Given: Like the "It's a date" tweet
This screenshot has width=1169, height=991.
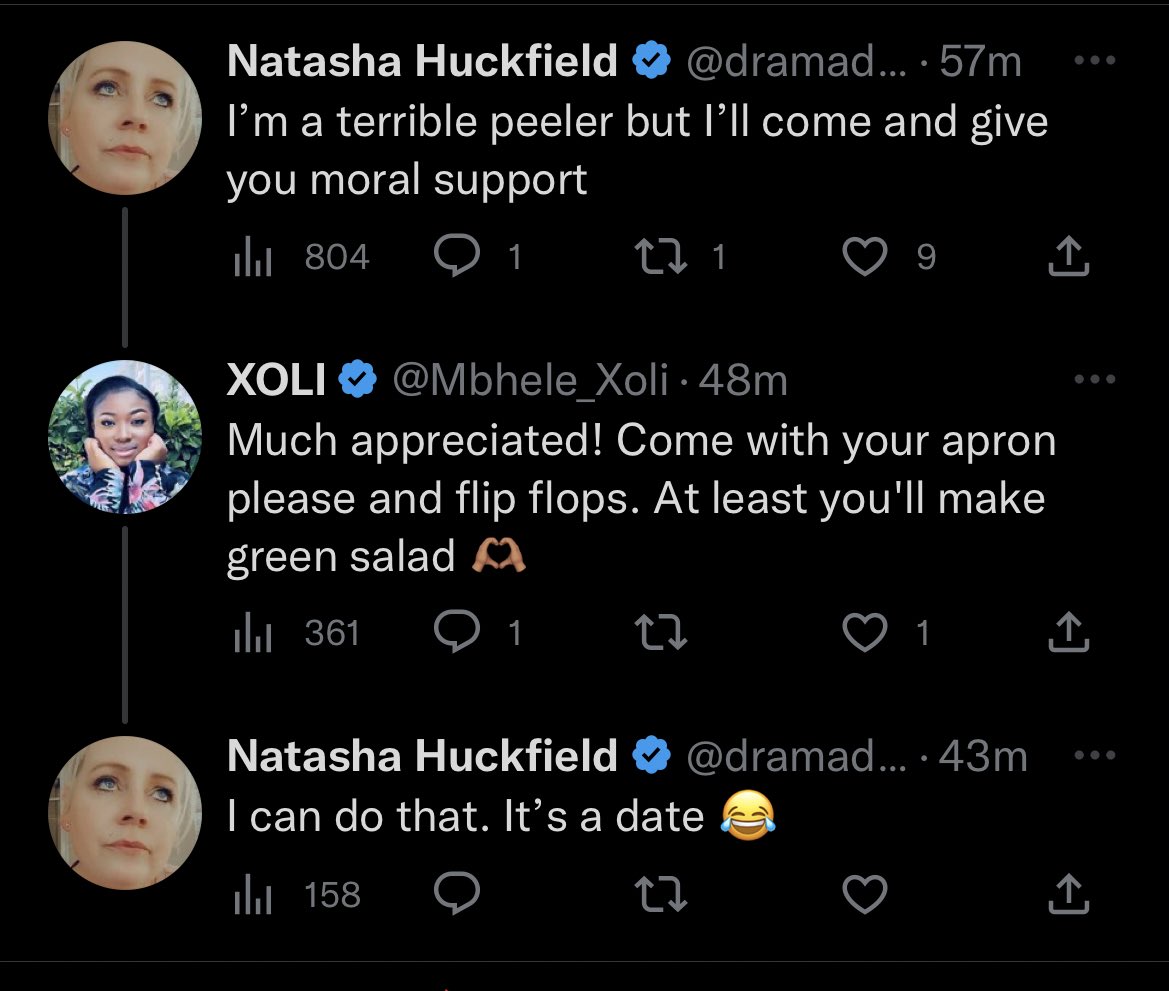Looking at the screenshot, I should click(865, 894).
